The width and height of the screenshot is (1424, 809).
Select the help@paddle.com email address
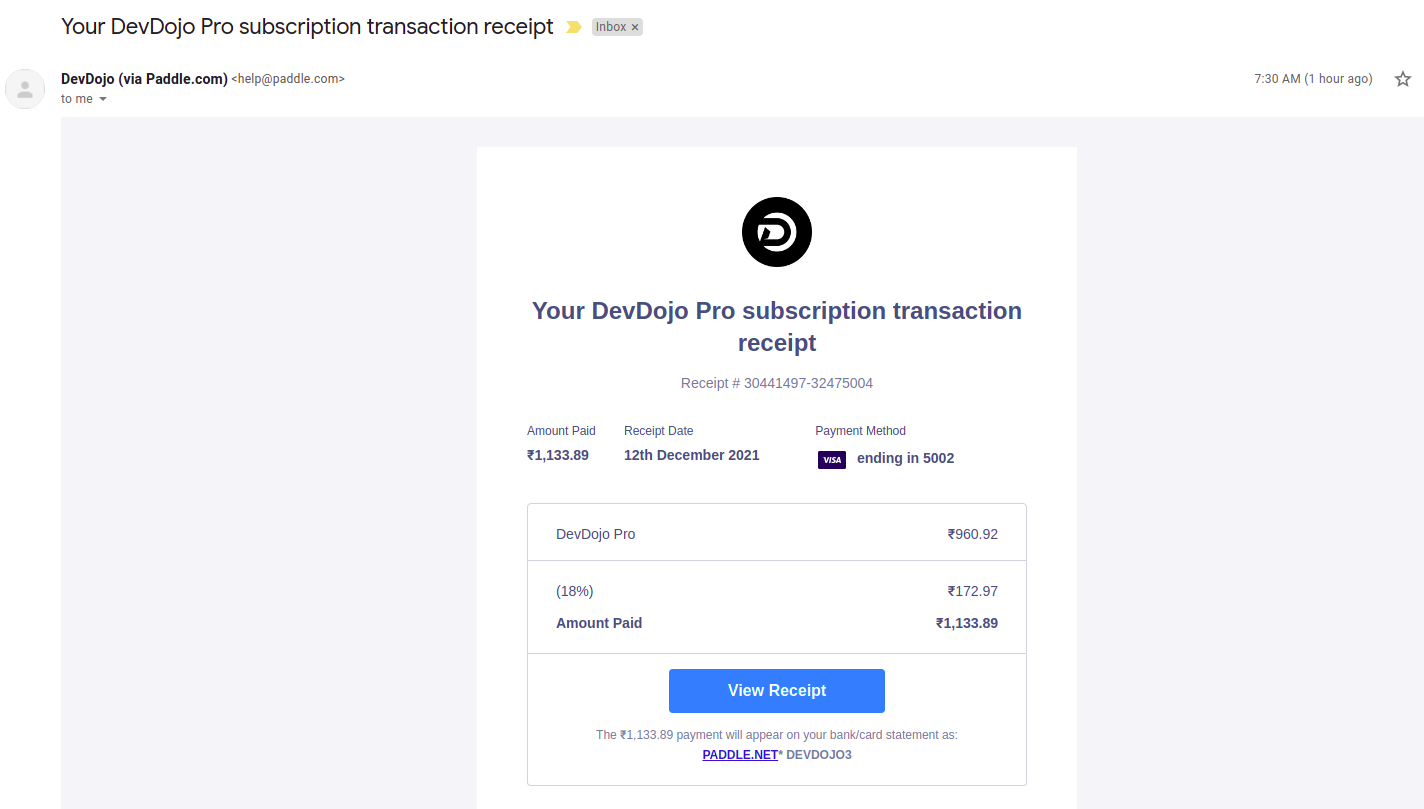click(288, 79)
